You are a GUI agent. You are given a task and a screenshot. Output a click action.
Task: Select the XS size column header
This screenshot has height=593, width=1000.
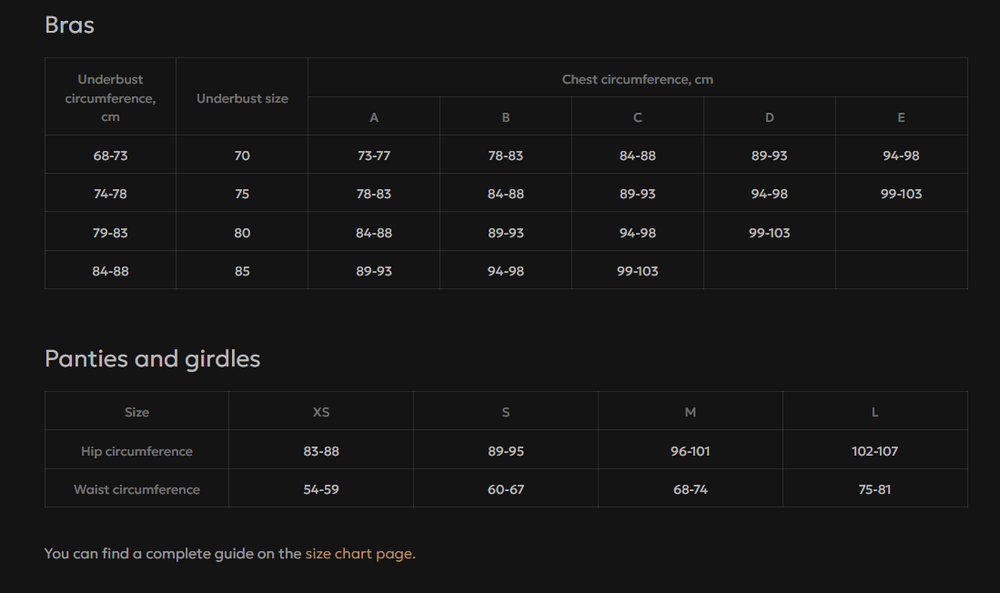point(321,412)
